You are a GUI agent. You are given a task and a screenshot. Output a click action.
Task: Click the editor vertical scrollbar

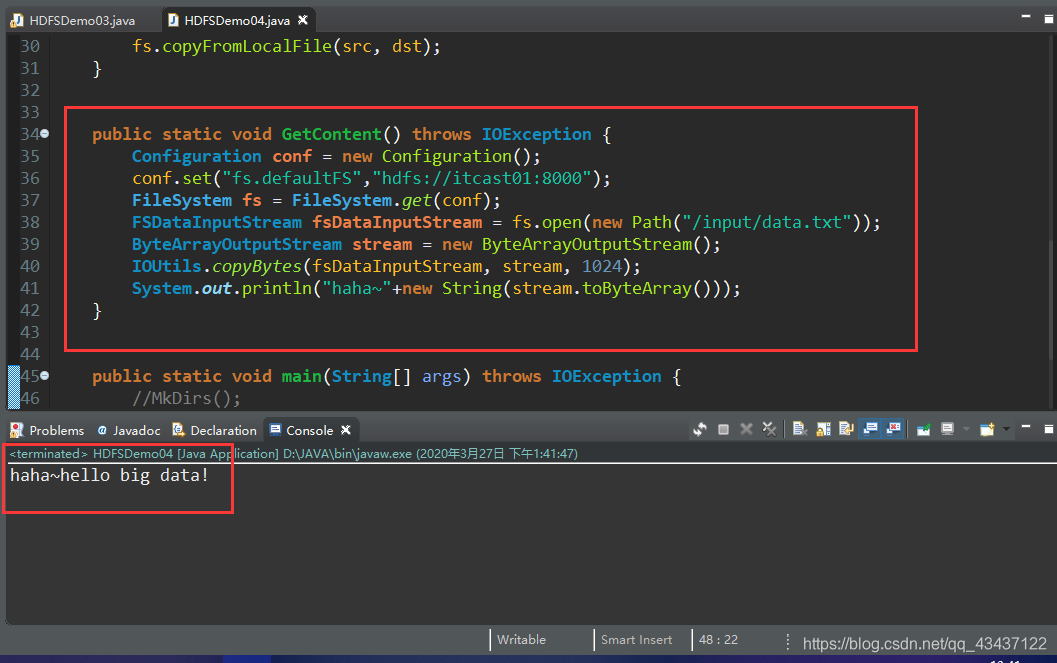(1052, 222)
